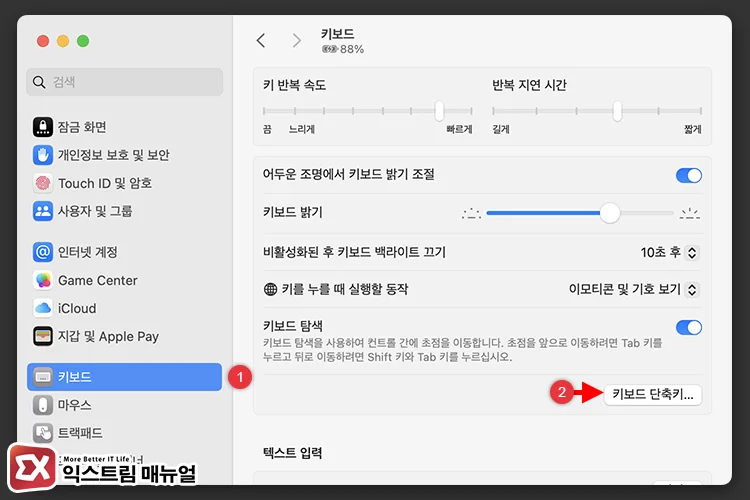Click the 반복 지연 시간 slider knob
Screen dimensions: 750x500
pos(618,111)
